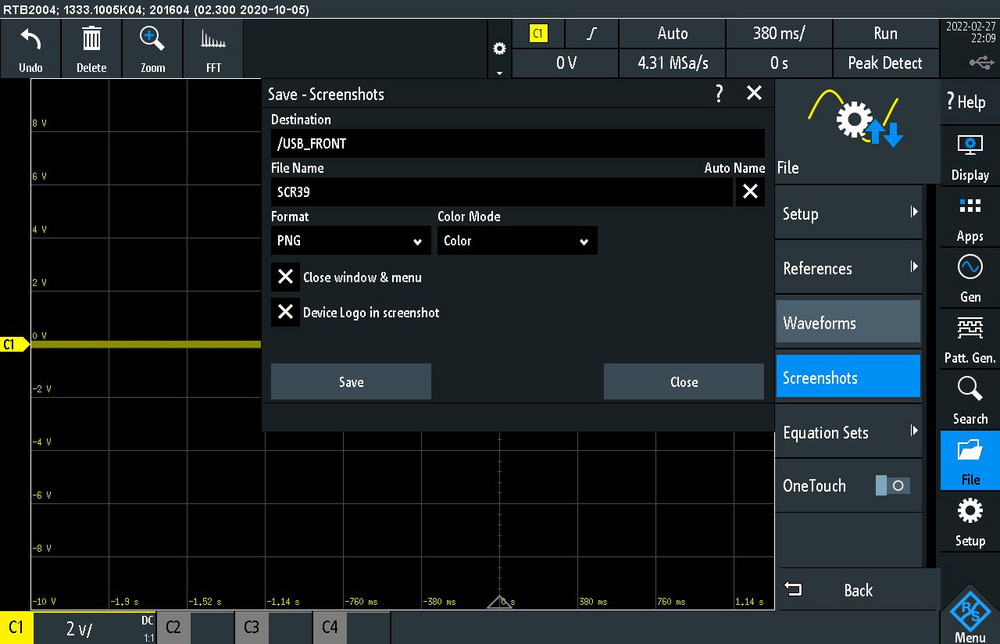Click the dialog help question mark
This screenshot has width=1000, height=644.
pyautogui.click(x=719, y=94)
